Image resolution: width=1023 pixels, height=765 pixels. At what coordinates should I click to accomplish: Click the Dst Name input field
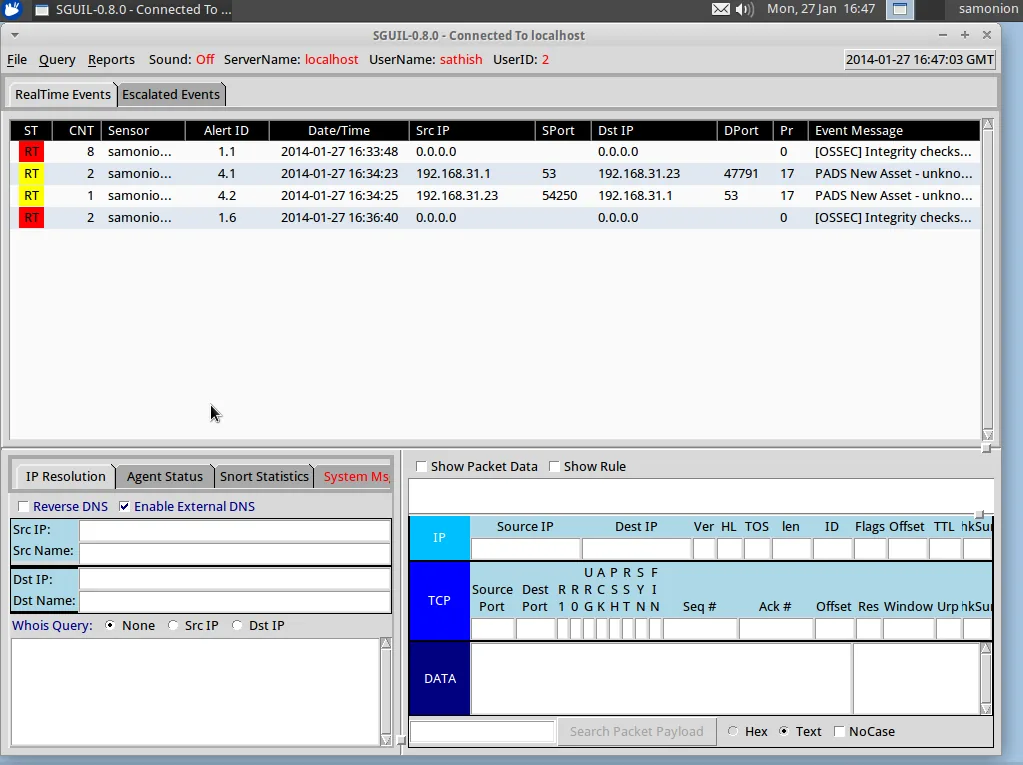point(235,601)
